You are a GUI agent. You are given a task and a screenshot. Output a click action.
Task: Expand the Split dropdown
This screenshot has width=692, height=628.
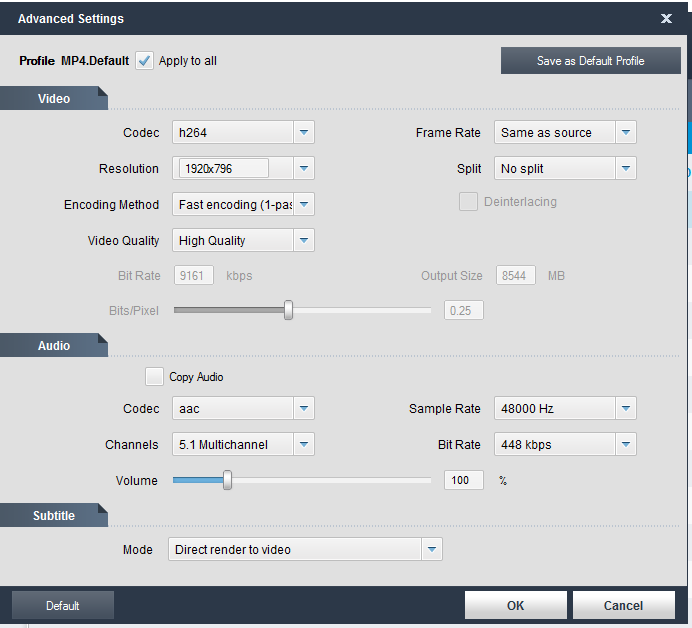pyautogui.click(x=626, y=169)
